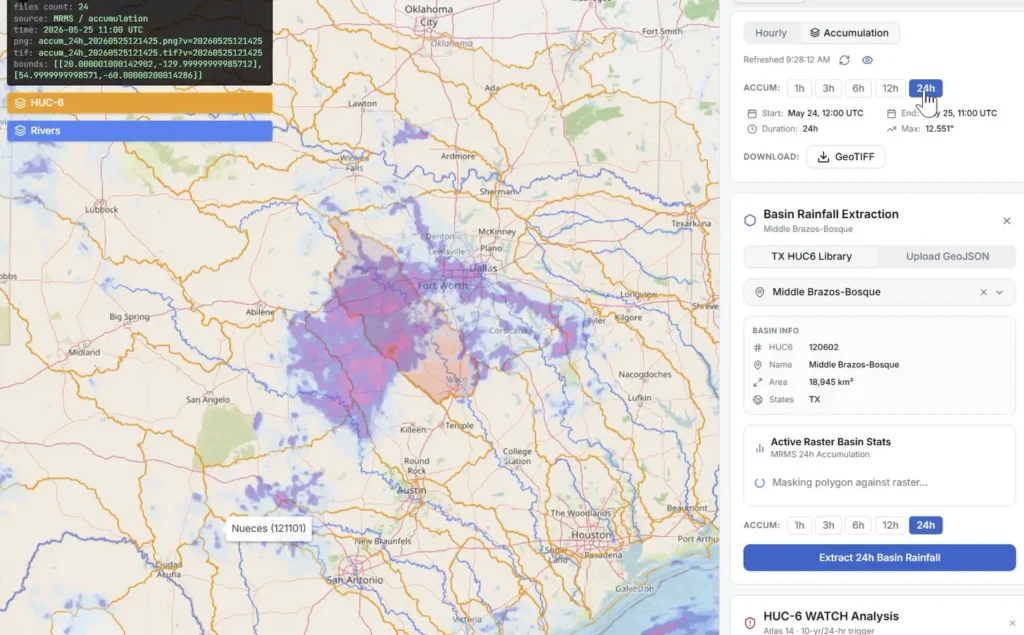Close the HUC-6 WATCH Analysis panel
The image size is (1024, 635).
pos(1012,623)
